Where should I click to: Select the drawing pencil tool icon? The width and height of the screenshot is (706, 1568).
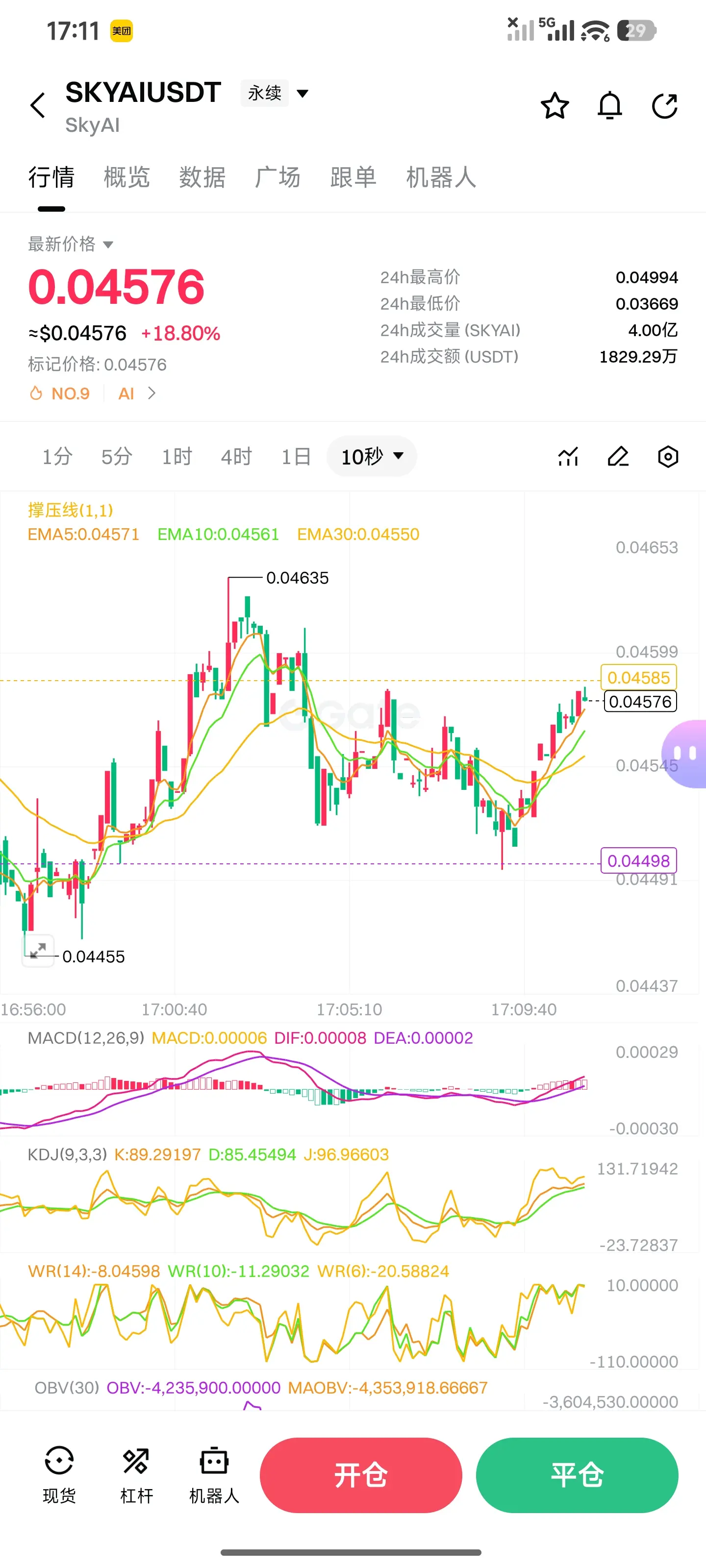coord(618,457)
